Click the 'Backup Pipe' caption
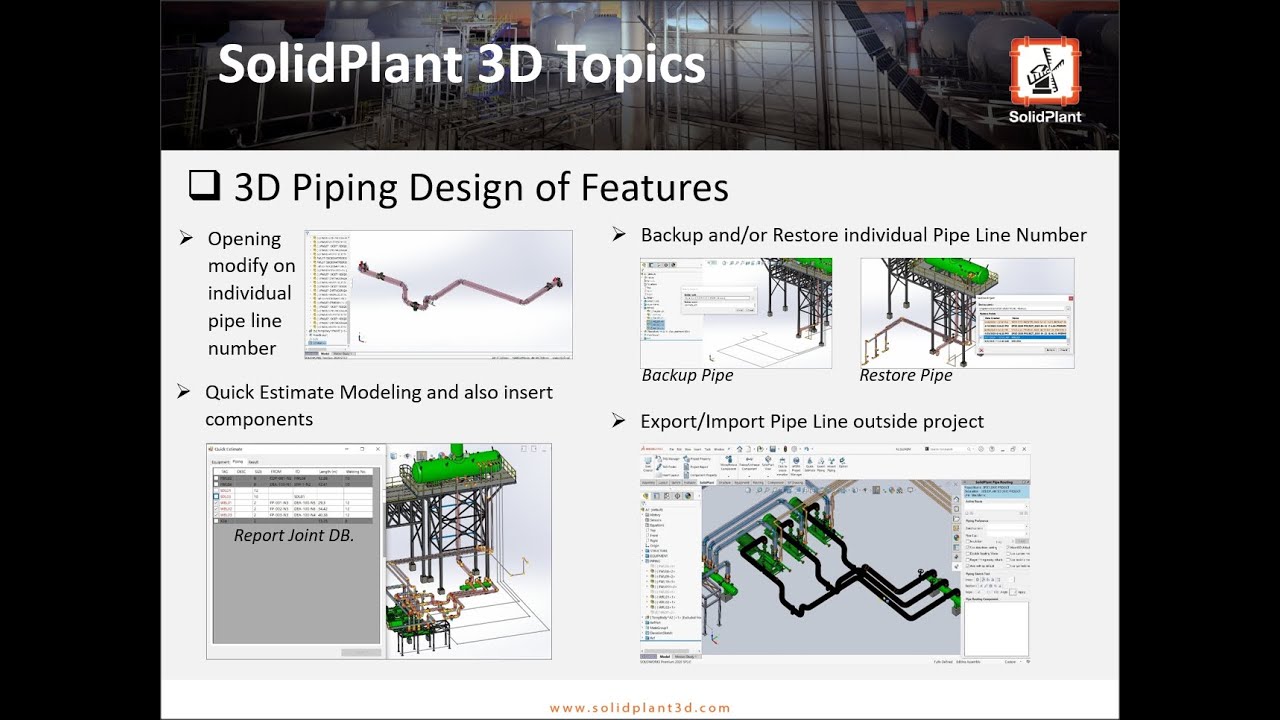1280x720 pixels. point(687,376)
